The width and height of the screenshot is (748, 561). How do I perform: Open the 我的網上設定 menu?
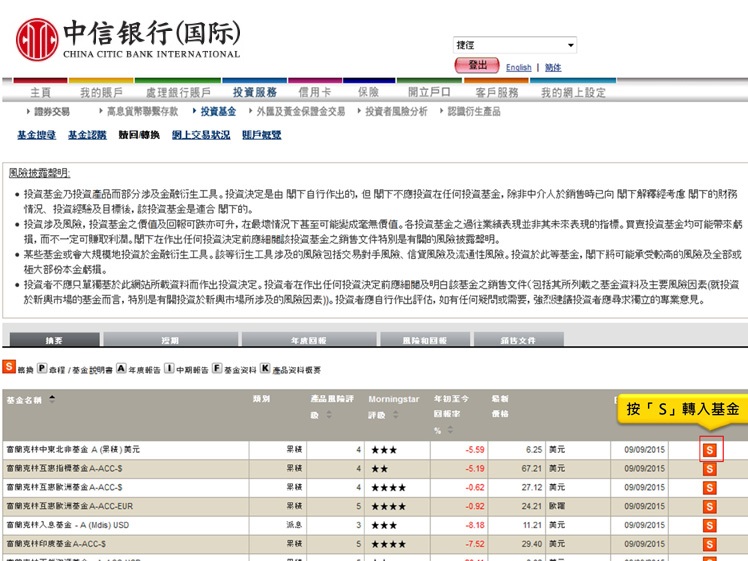coord(573,93)
